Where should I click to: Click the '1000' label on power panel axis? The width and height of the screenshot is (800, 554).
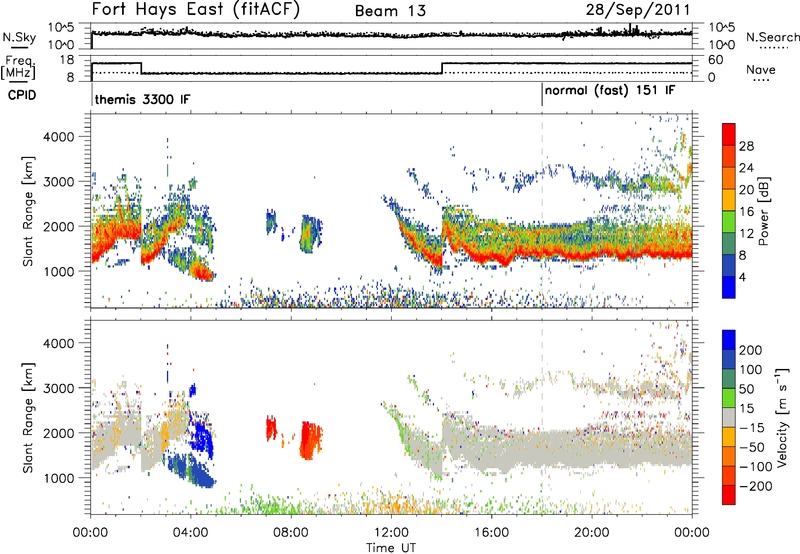coord(58,271)
